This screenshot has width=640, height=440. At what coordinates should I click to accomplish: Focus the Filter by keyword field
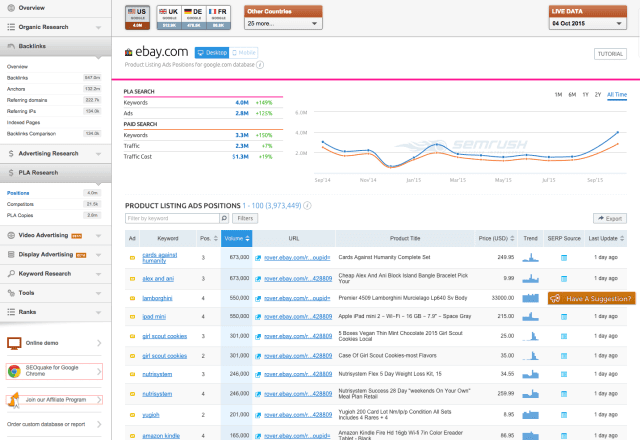pos(172,218)
